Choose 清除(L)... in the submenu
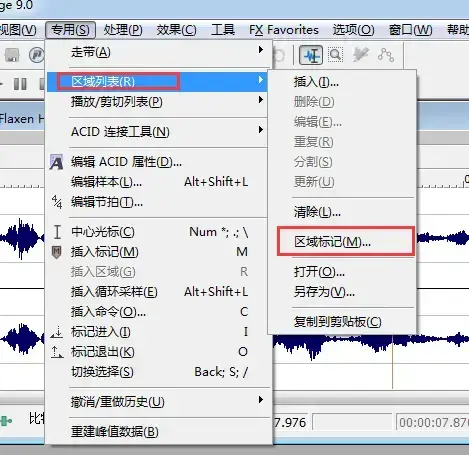The height and width of the screenshot is (455, 469). [x=342, y=212]
